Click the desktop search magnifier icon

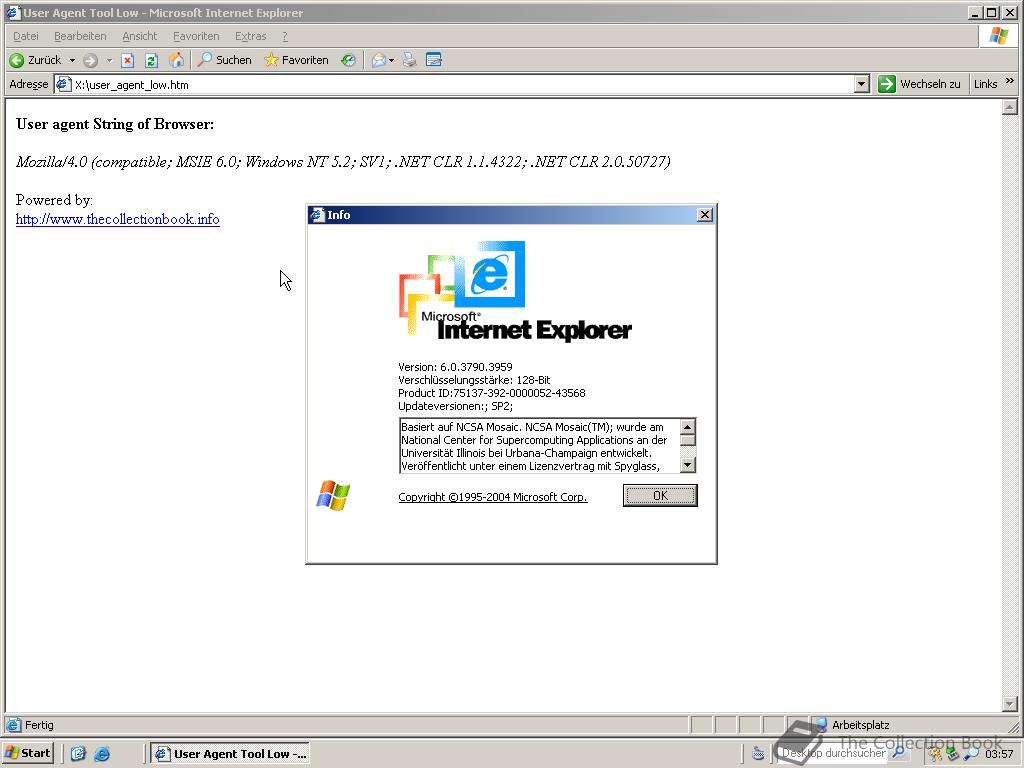(899, 753)
